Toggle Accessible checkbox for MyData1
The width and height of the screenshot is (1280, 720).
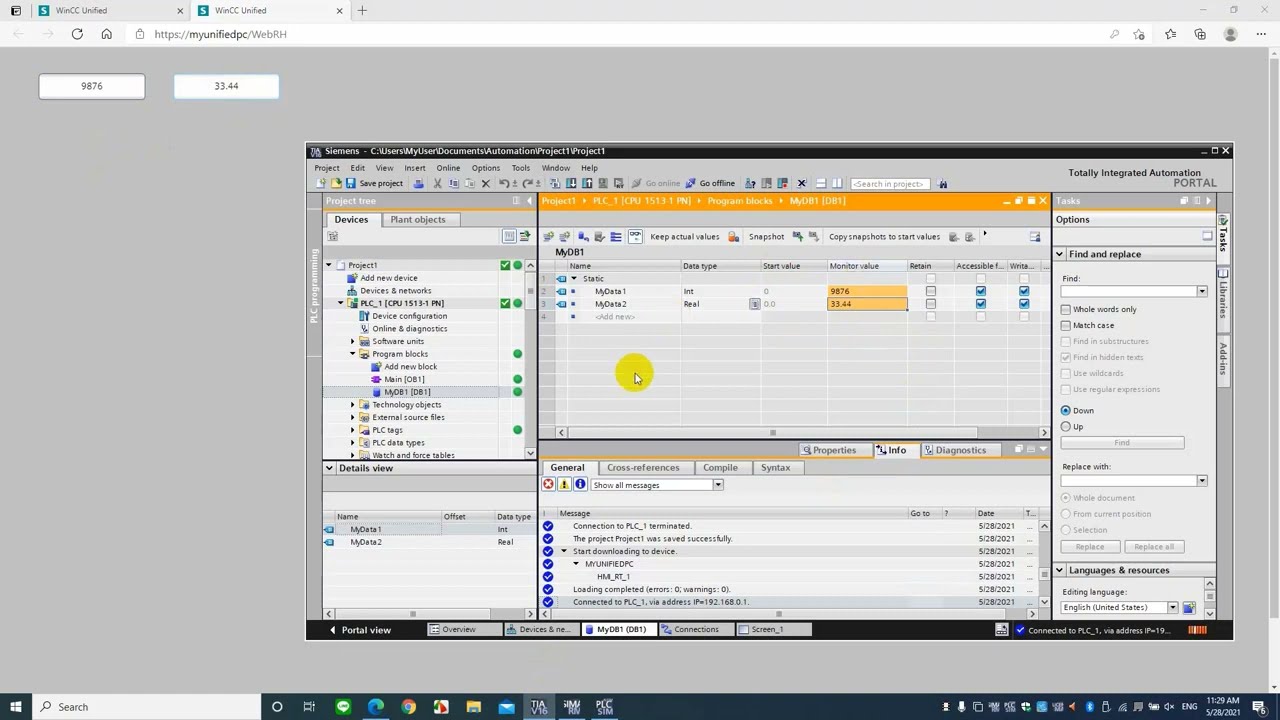tap(980, 291)
